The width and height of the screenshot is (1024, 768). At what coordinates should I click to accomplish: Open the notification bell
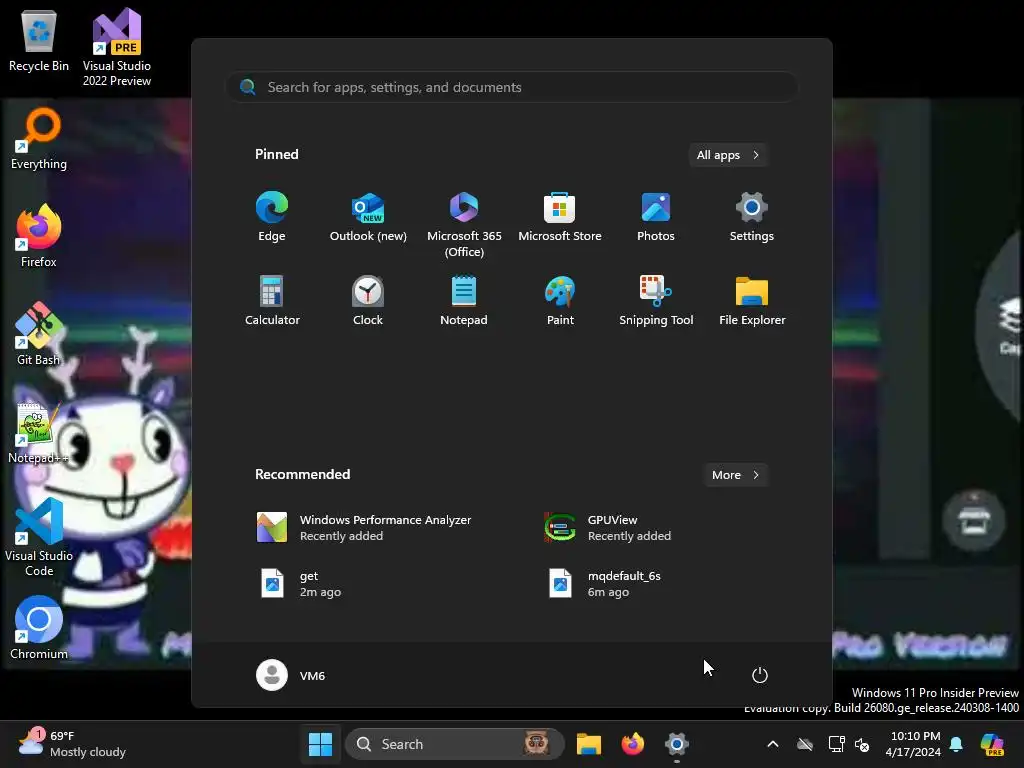click(956, 744)
